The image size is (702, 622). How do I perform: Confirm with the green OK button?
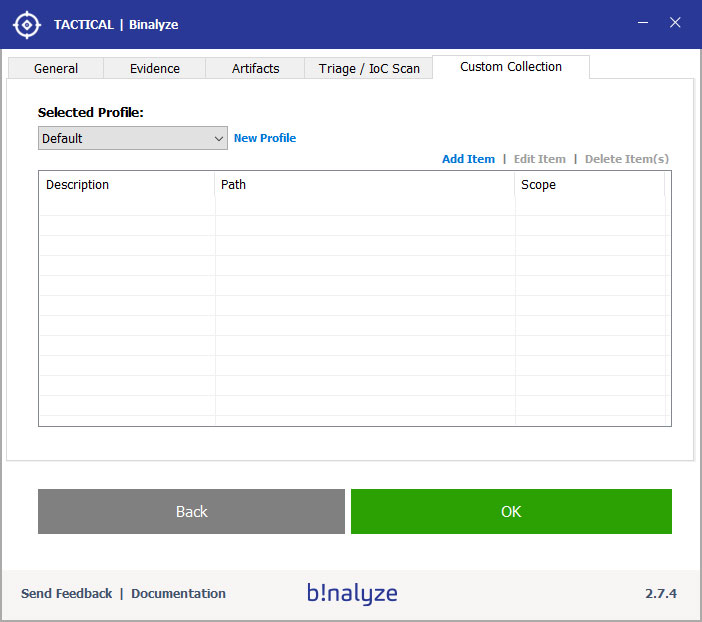tap(511, 511)
